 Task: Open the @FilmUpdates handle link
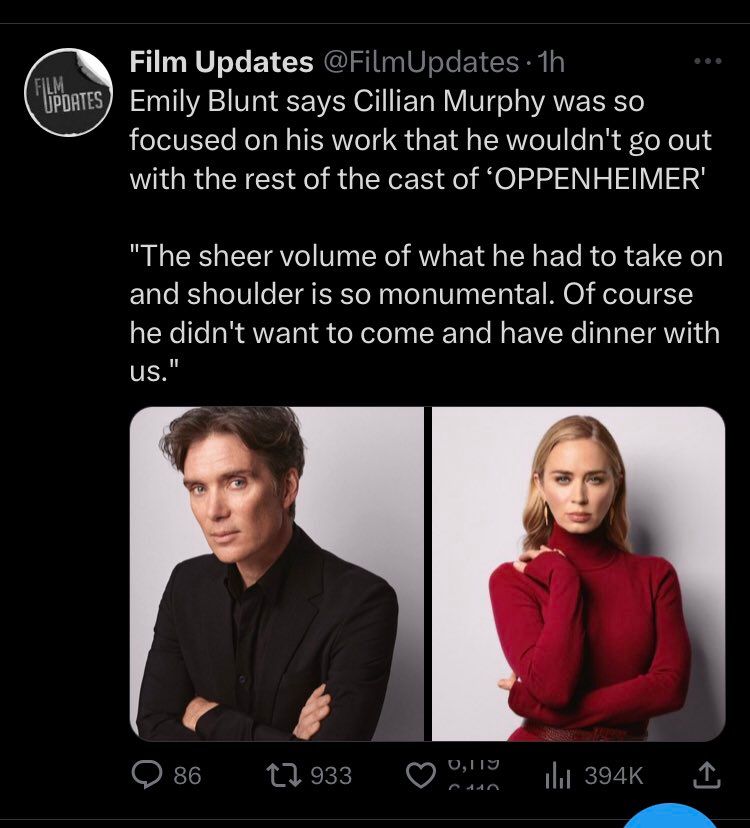pos(420,63)
